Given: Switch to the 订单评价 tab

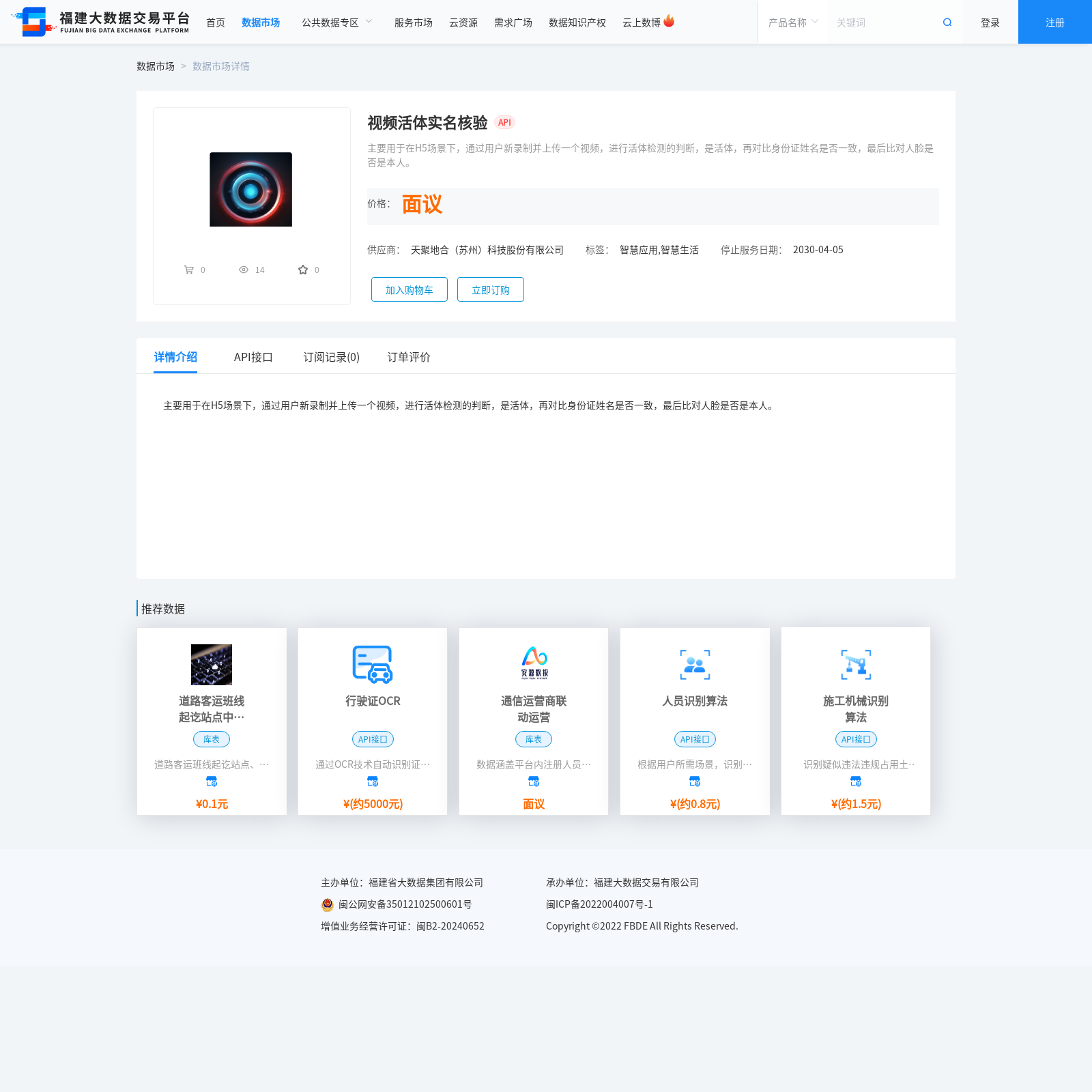Looking at the screenshot, I should [x=409, y=357].
